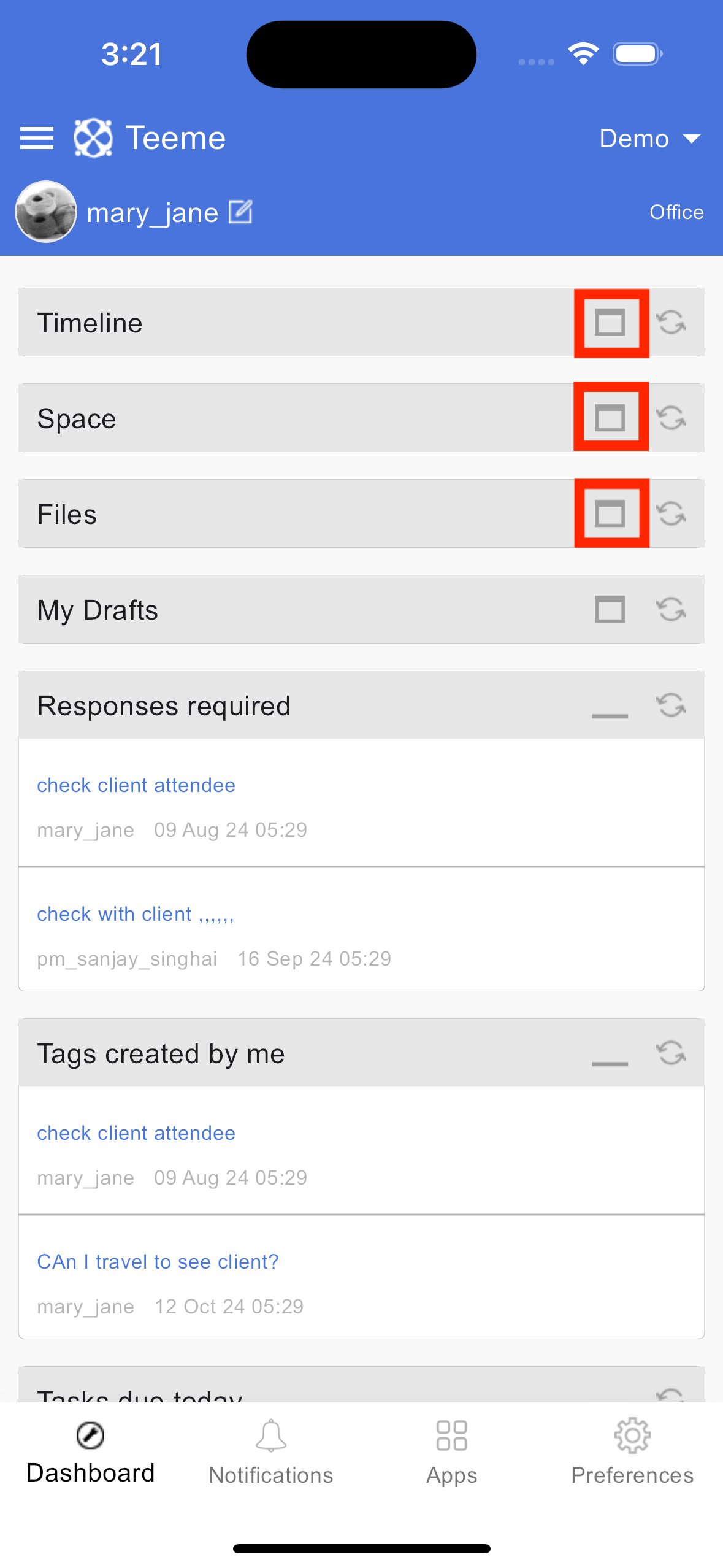723x1568 pixels.
Task: Switch to the Apps tab
Action: pos(452,1452)
